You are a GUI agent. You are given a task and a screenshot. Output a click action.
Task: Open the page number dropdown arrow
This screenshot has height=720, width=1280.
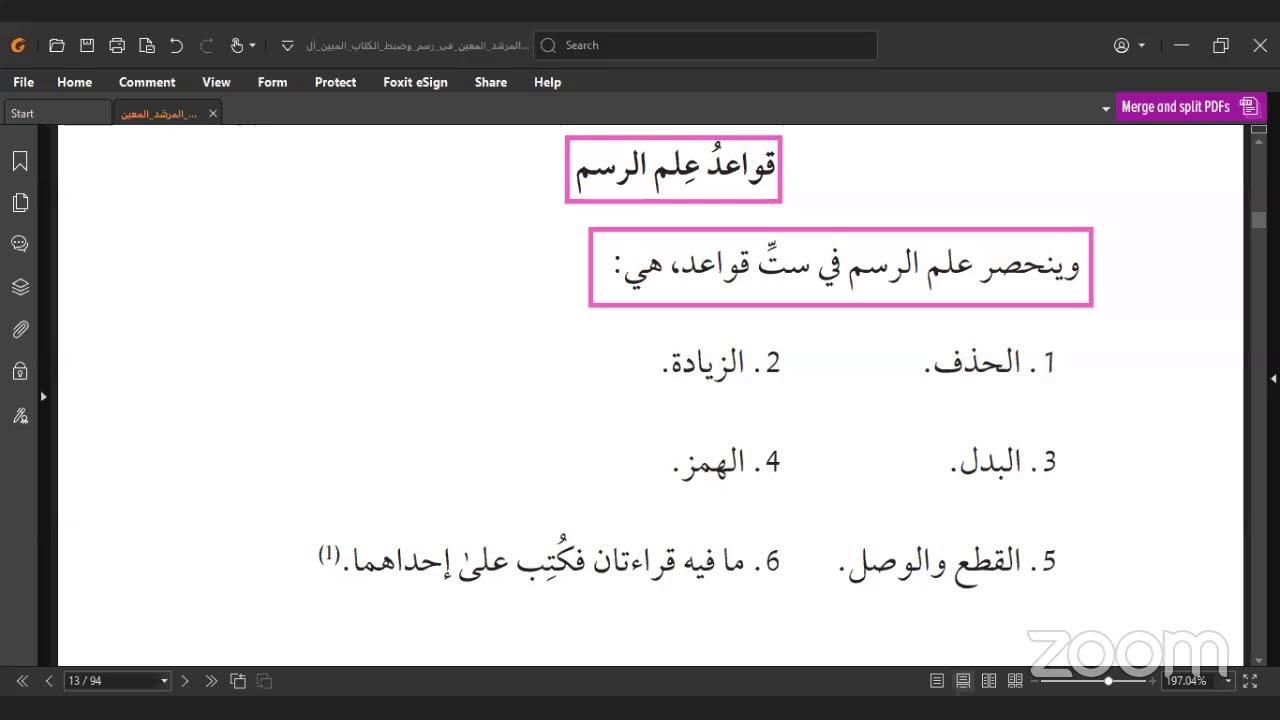pos(164,681)
